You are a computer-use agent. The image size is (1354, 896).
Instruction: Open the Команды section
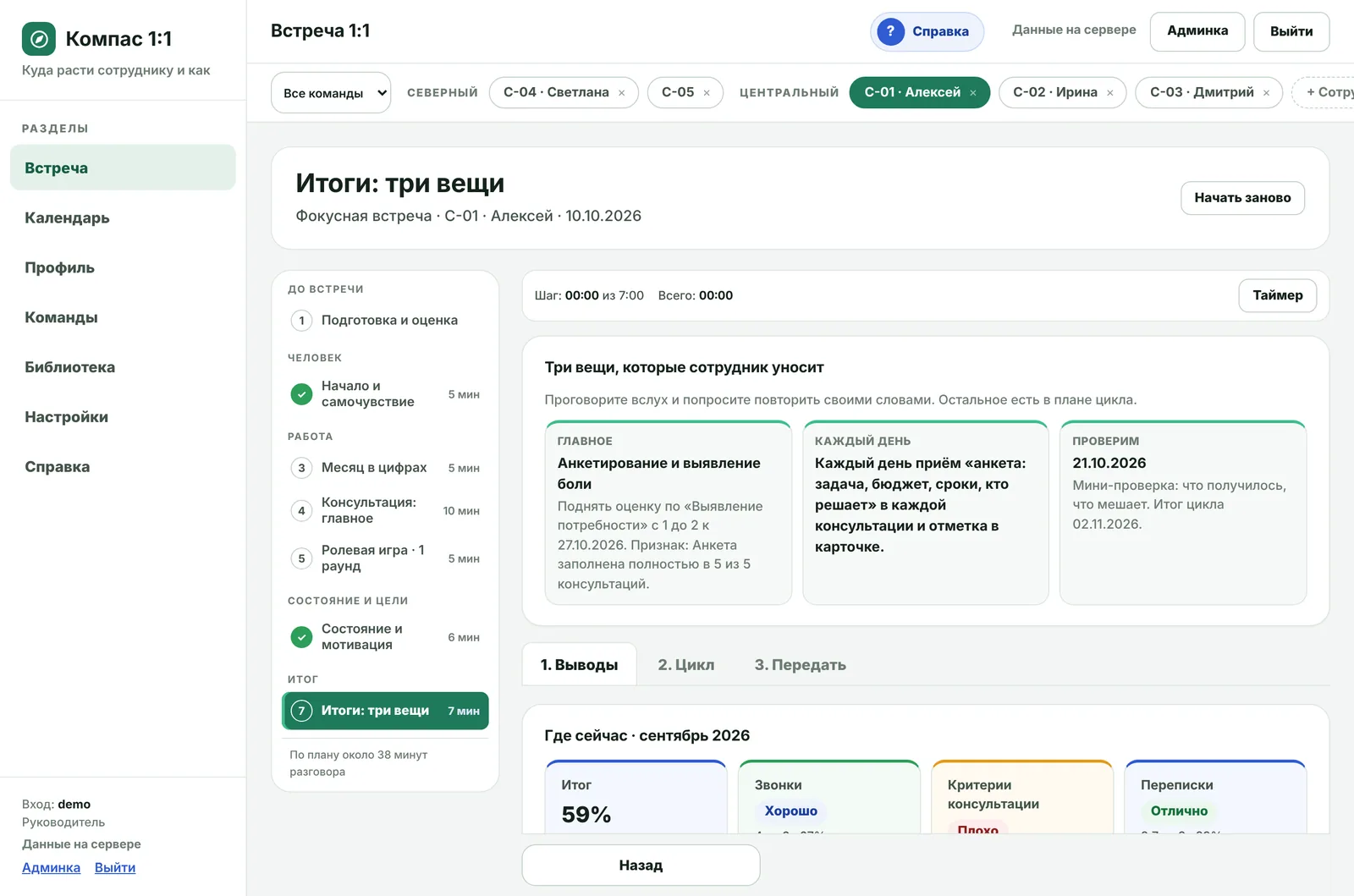tap(123, 317)
